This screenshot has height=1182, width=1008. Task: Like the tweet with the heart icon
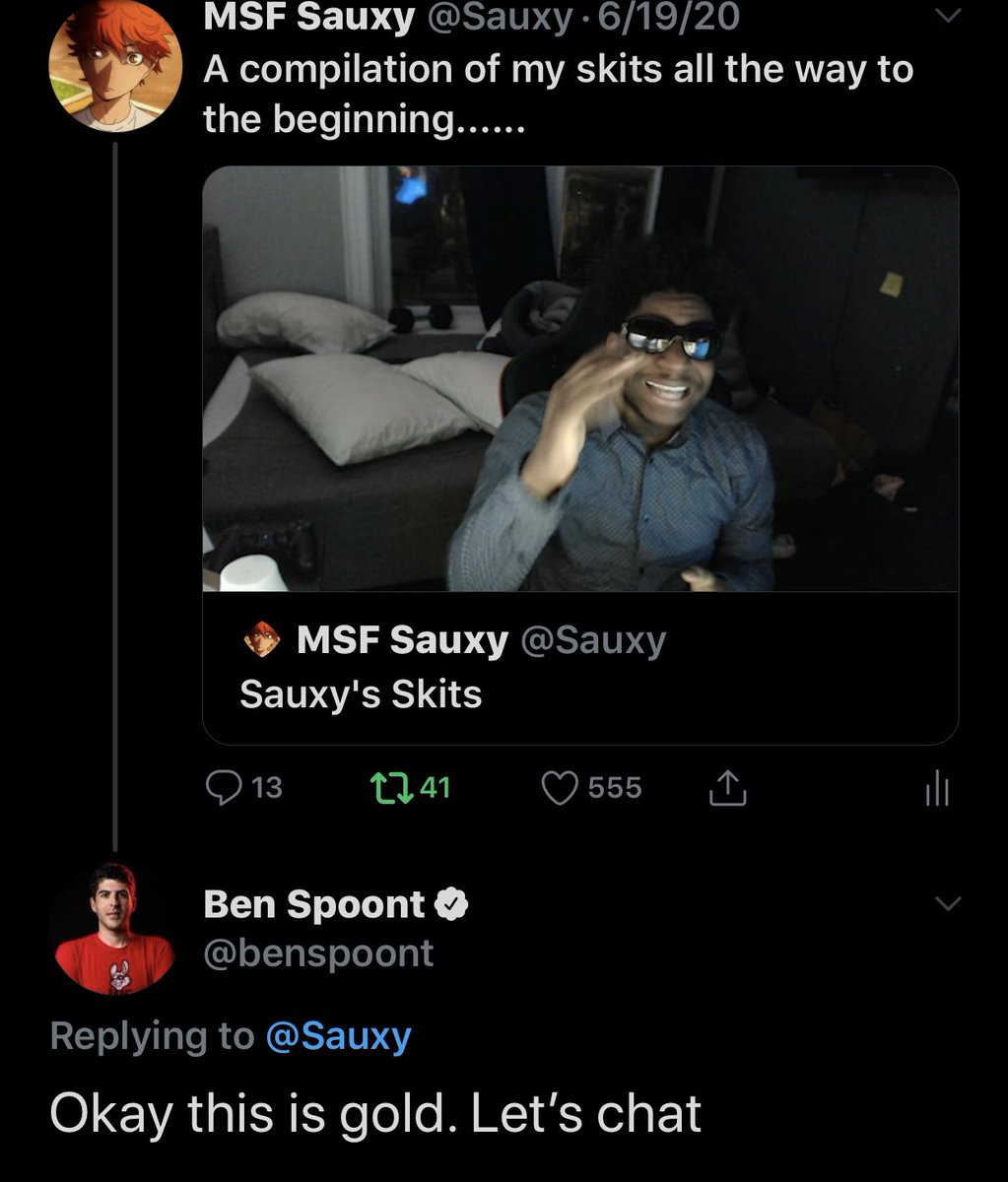(561, 787)
